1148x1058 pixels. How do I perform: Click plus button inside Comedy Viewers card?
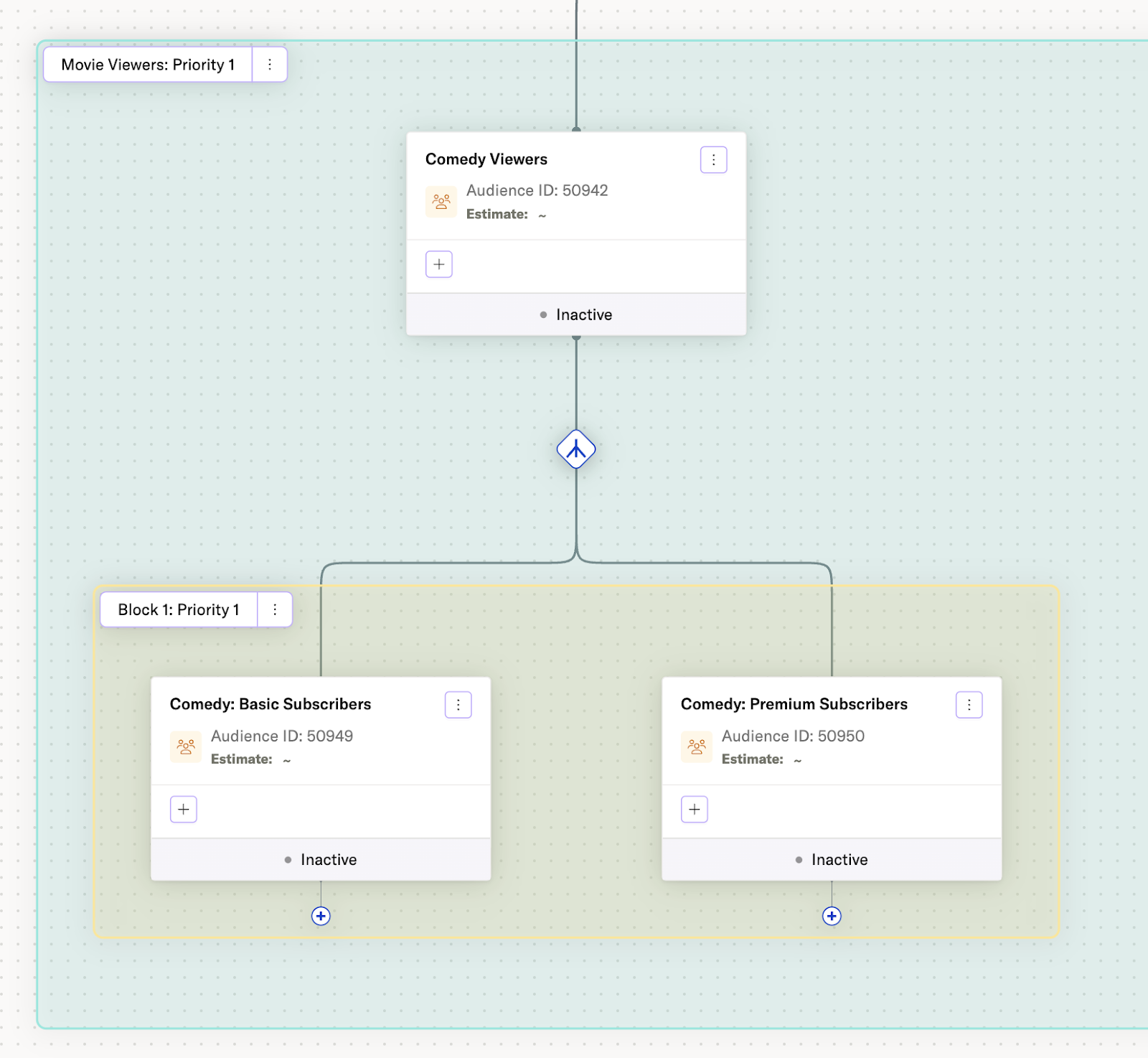439,264
